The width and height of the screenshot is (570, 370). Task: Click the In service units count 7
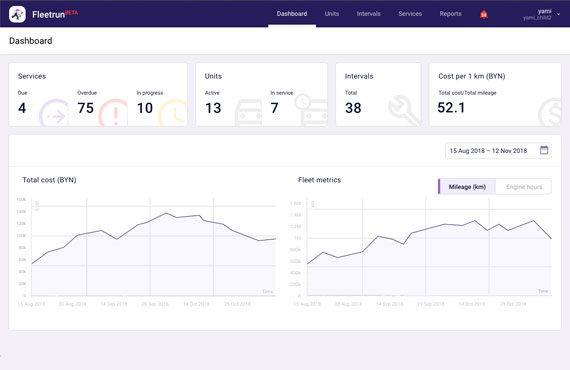click(x=274, y=108)
